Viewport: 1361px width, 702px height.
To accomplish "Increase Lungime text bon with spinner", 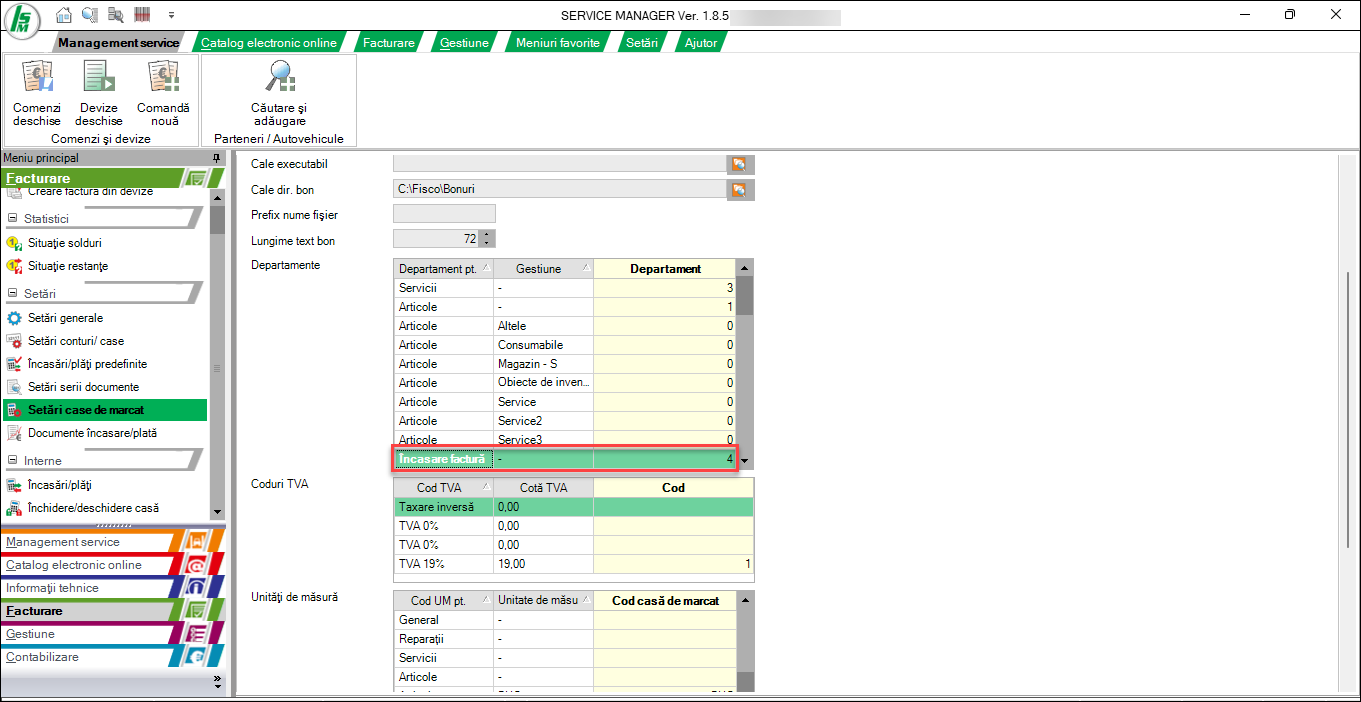I will 487,235.
